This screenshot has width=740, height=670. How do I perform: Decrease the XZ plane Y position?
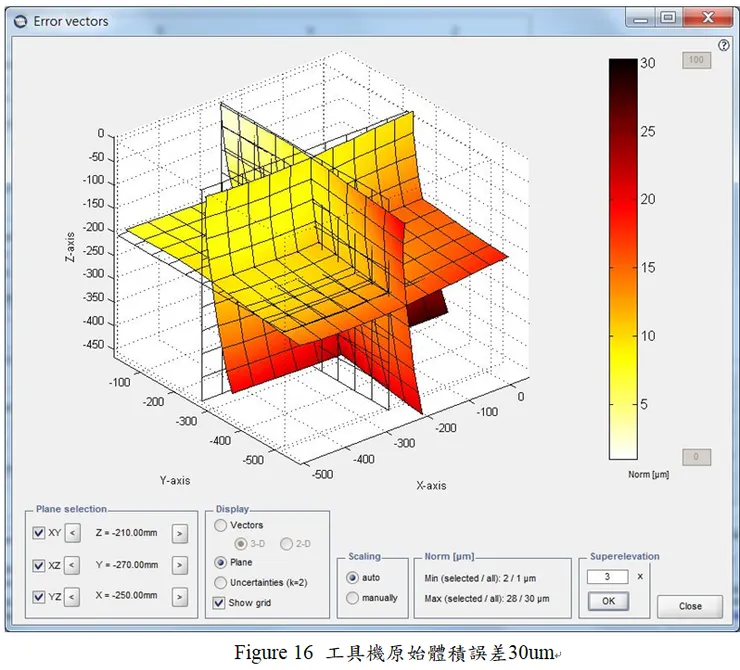72,565
